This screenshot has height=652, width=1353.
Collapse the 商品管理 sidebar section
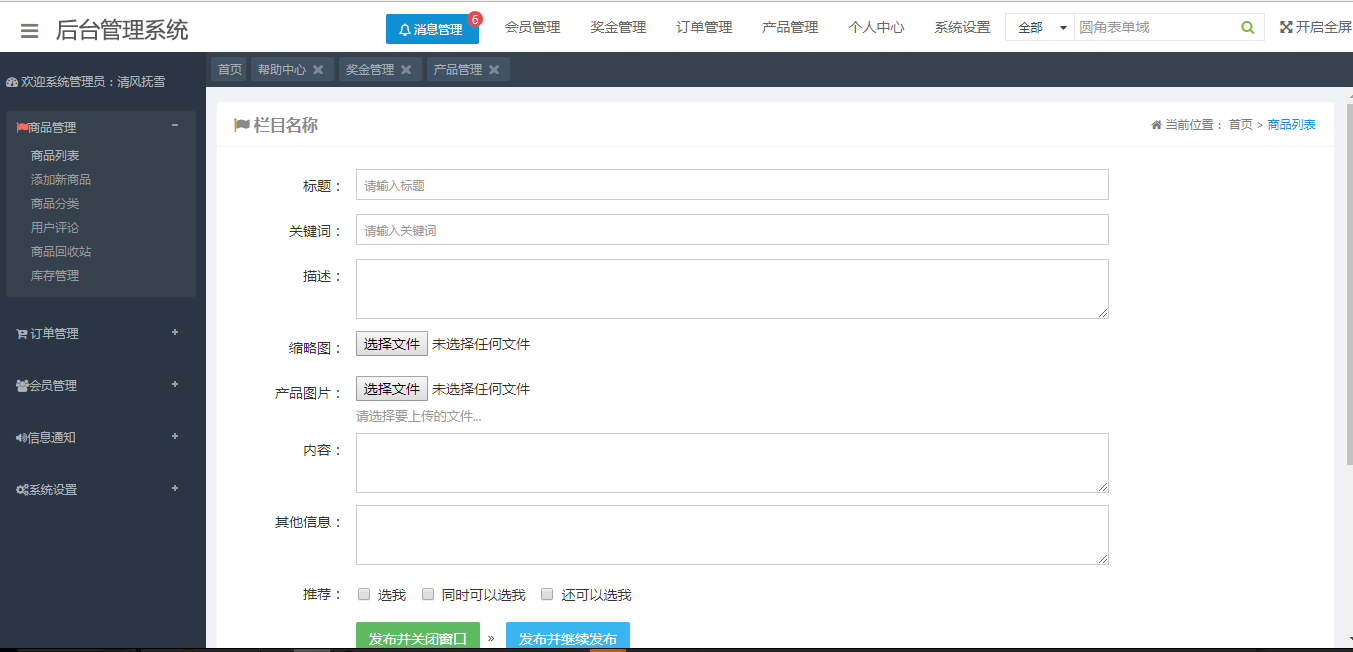[175, 125]
